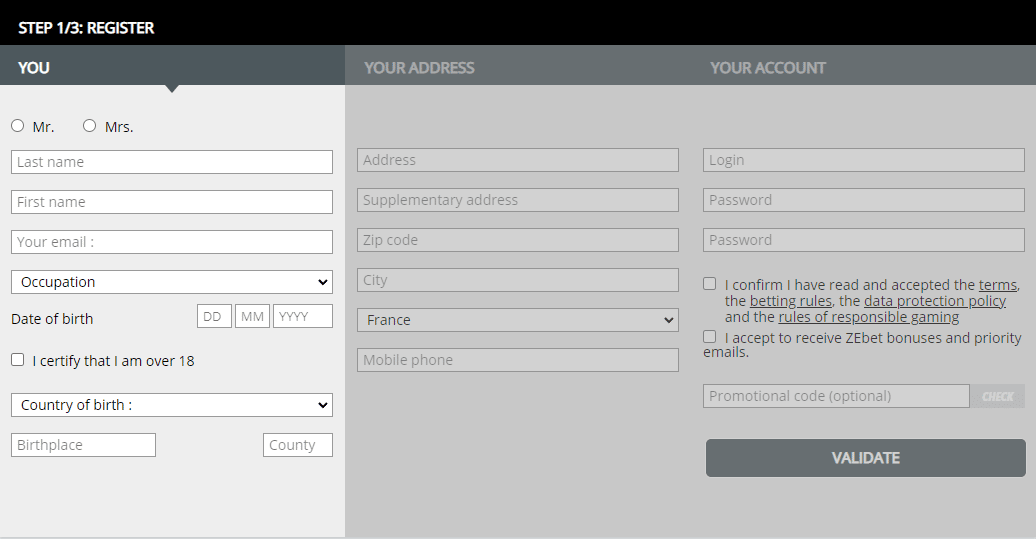Click the Login input field
Screen dimensions: 1036x539
click(864, 160)
